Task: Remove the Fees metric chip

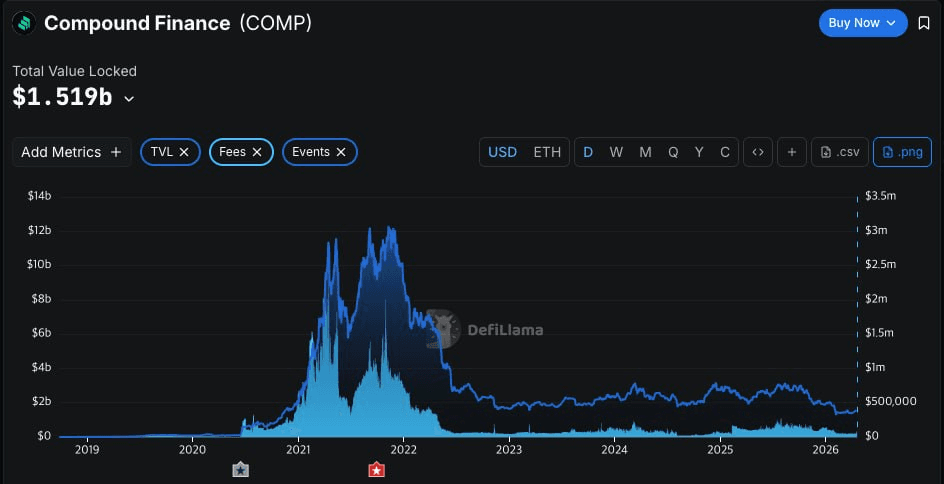Action: pyautogui.click(x=256, y=152)
